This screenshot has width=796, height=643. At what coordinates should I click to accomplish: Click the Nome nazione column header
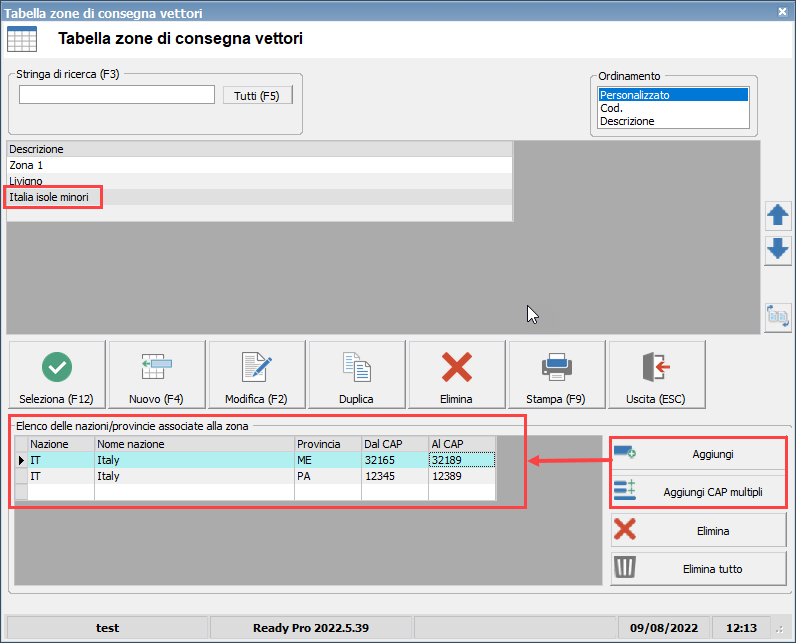[x=194, y=444]
